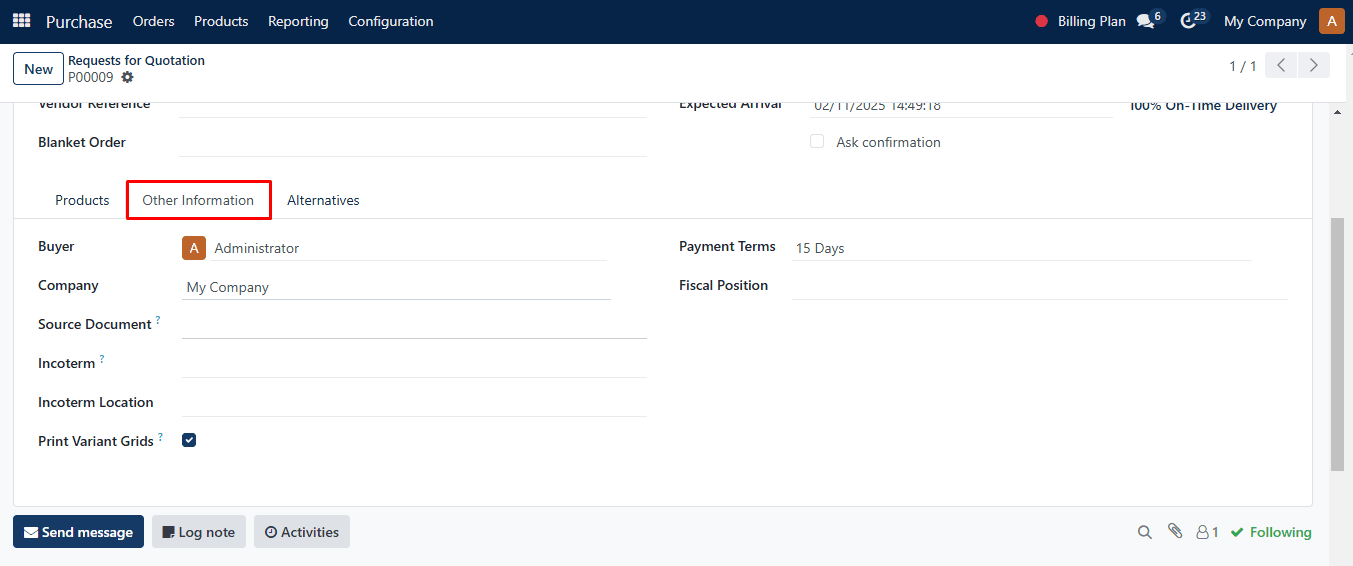Open the user avatar menu

(x=1332, y=21)
